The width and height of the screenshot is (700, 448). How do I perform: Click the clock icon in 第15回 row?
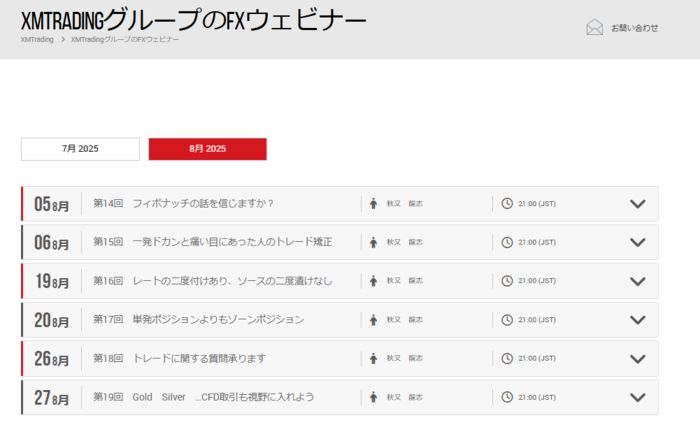[x=507, y=242]
